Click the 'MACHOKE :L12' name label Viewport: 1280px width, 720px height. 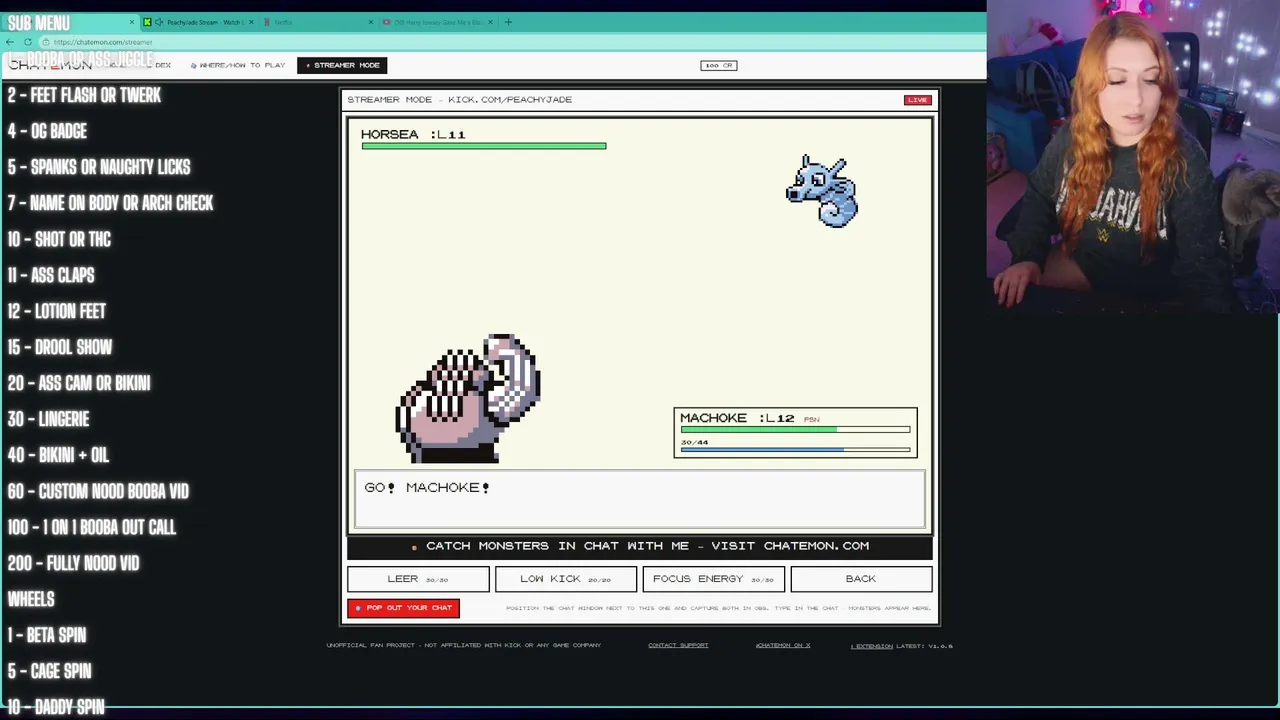click(x=737, y=418)
